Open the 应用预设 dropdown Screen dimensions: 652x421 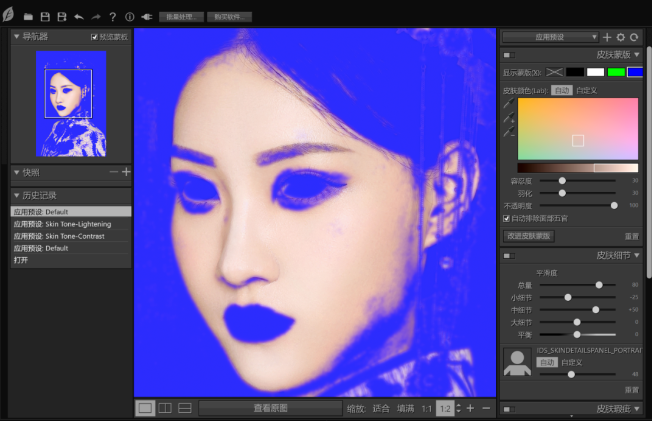tap(550, 37)
